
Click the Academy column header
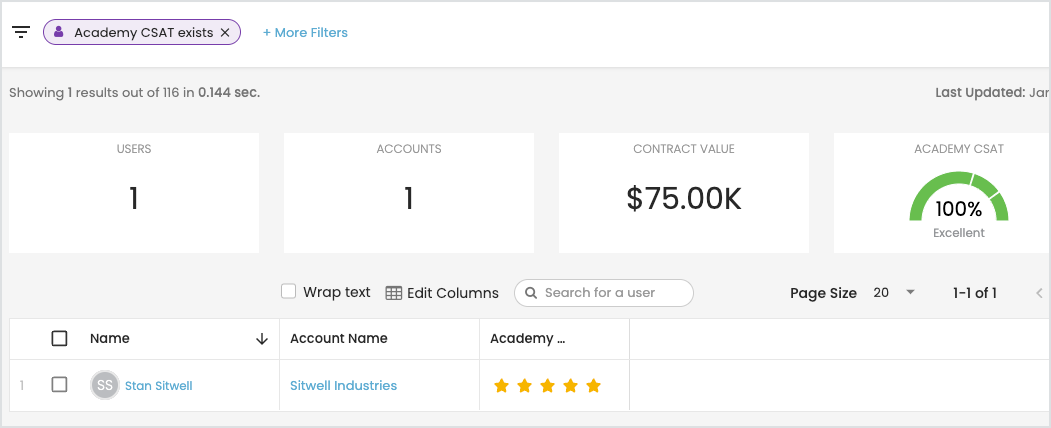[528, 339]
